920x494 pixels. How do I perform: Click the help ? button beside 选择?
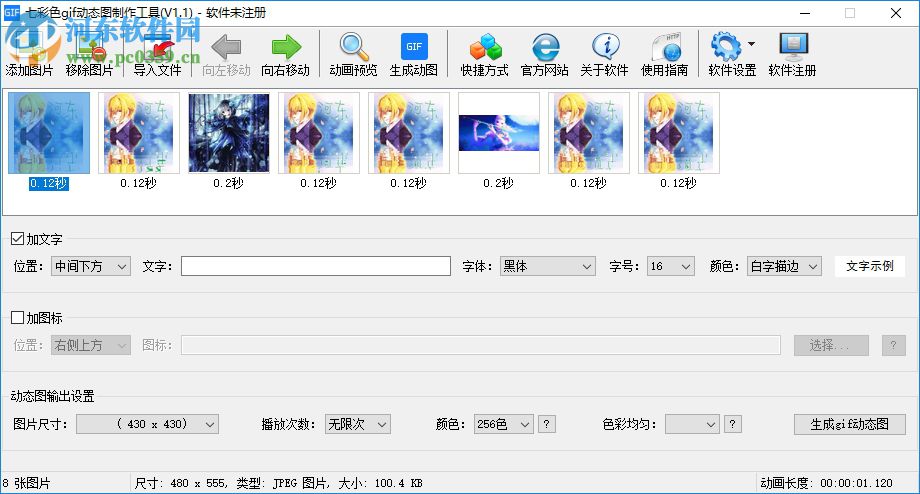pos(894,345)
